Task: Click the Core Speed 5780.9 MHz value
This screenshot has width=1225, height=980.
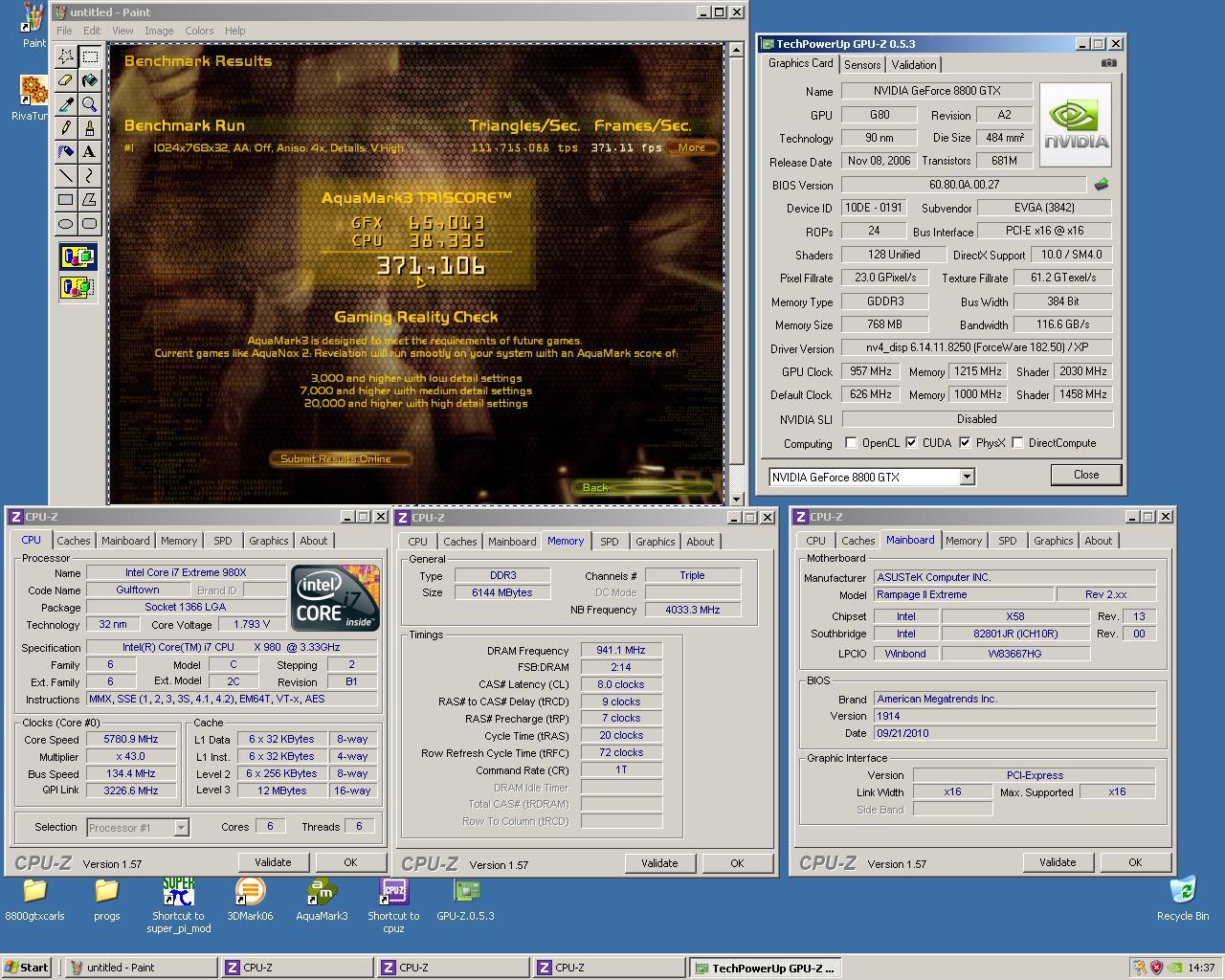Action: [131, 739]
